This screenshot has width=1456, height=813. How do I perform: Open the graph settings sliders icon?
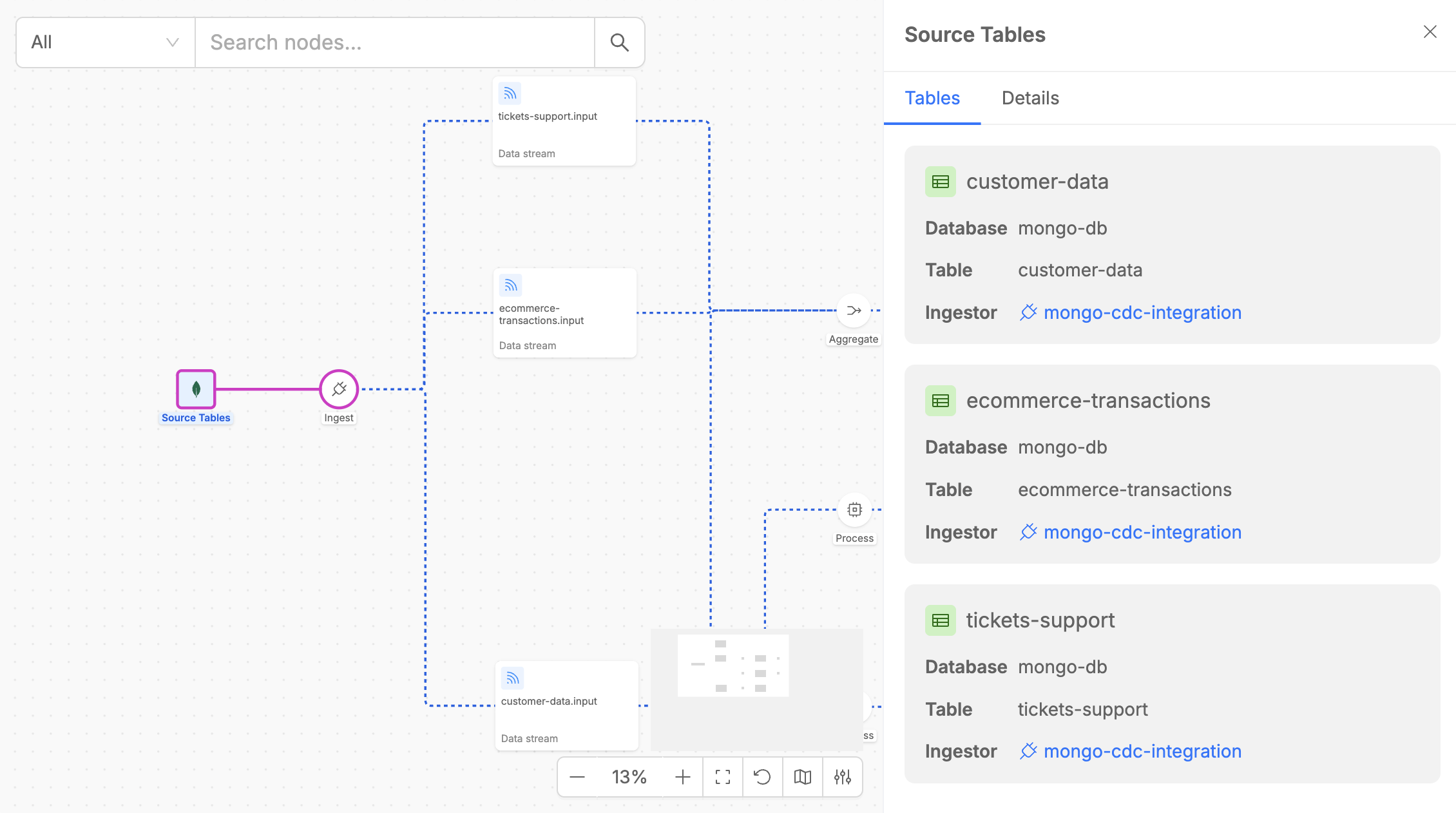(842, 778)
